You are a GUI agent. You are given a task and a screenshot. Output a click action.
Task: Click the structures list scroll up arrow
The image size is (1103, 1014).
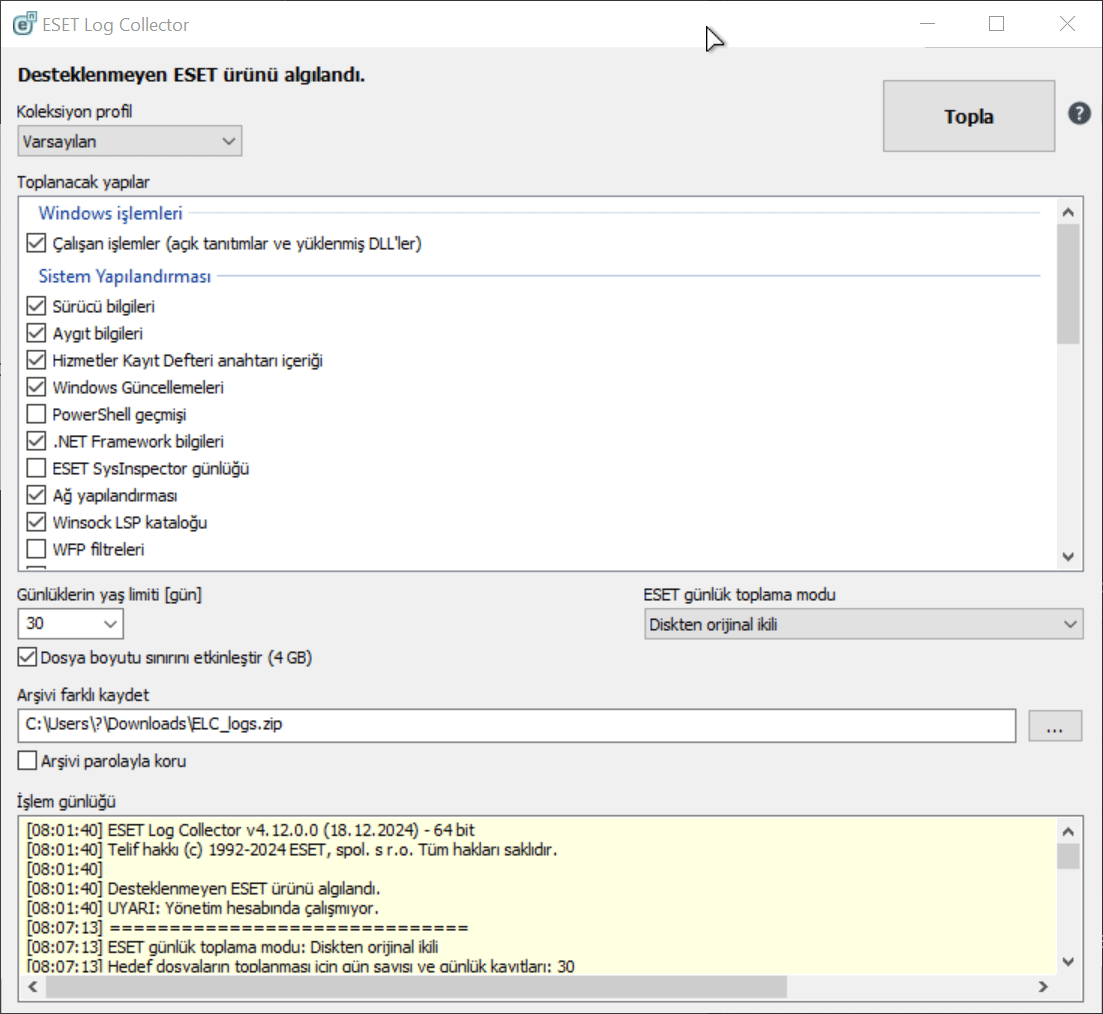(x=1068, y=212)
